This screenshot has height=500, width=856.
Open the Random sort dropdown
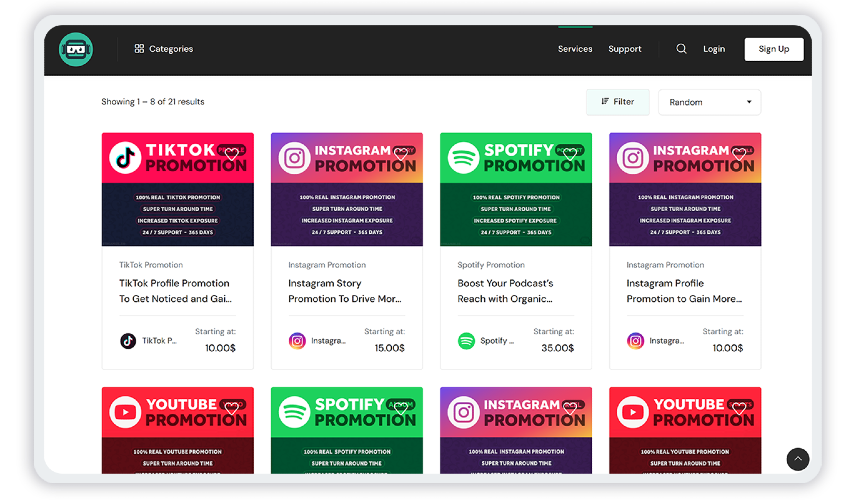[x=709, y=102]
